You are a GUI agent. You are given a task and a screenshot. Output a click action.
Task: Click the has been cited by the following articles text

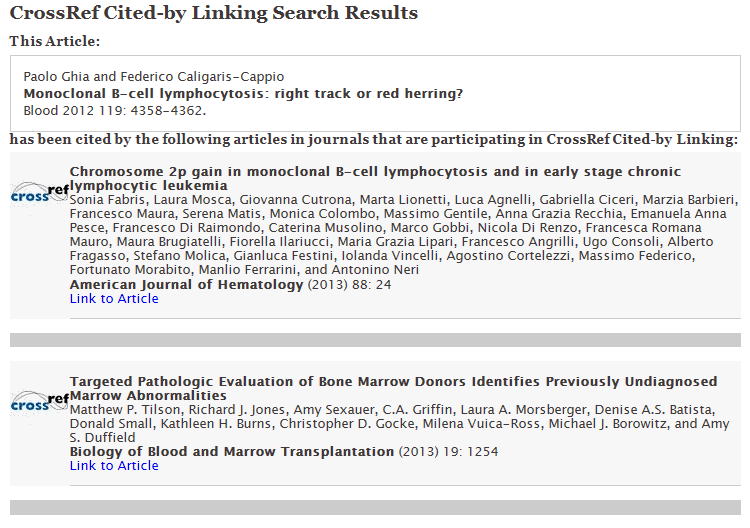coord(374,139)
